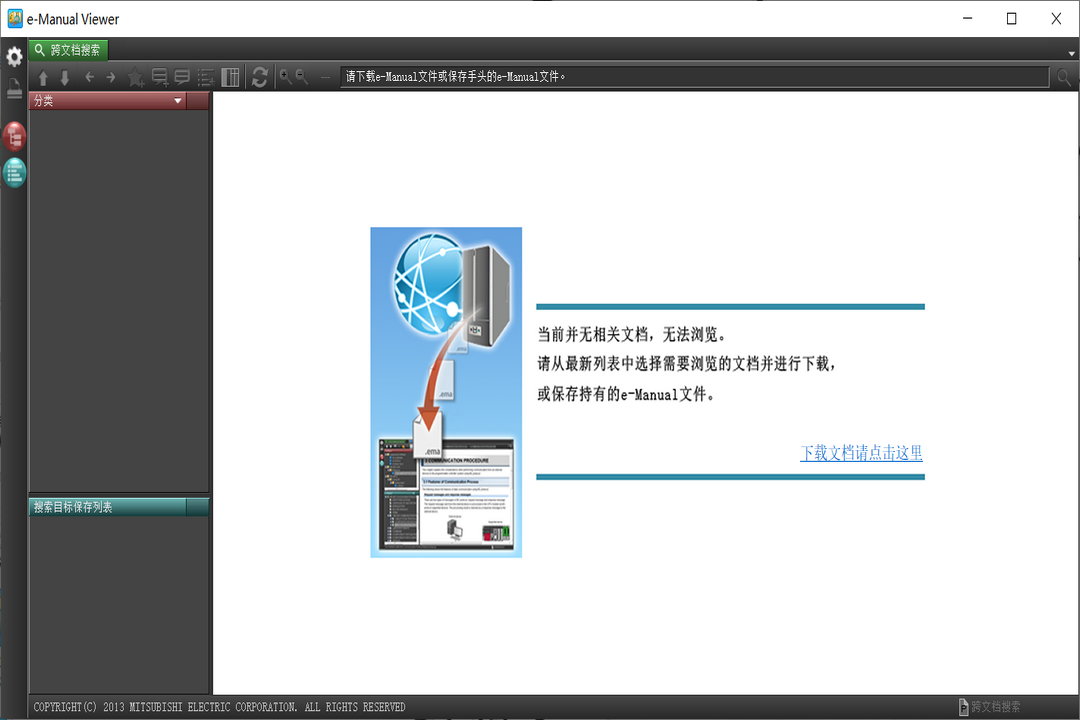Click the red tree-view round icon
Viewport: 1080px width, 720px height.
pyautogui.click(x=14, y=137)
